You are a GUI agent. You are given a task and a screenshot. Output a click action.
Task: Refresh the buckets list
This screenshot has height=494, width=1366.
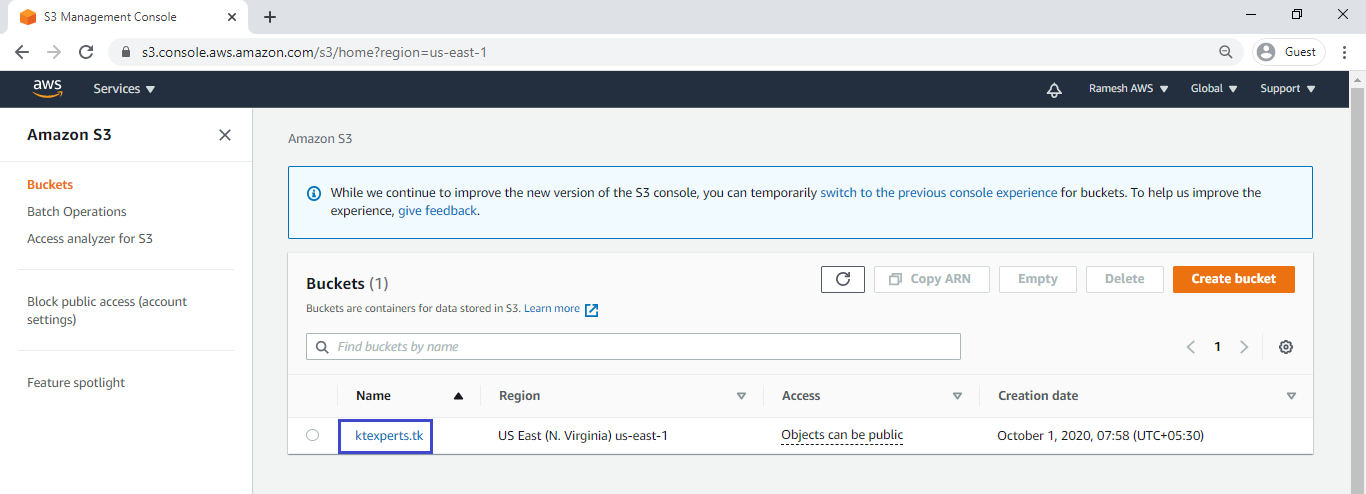pos(843,279)
